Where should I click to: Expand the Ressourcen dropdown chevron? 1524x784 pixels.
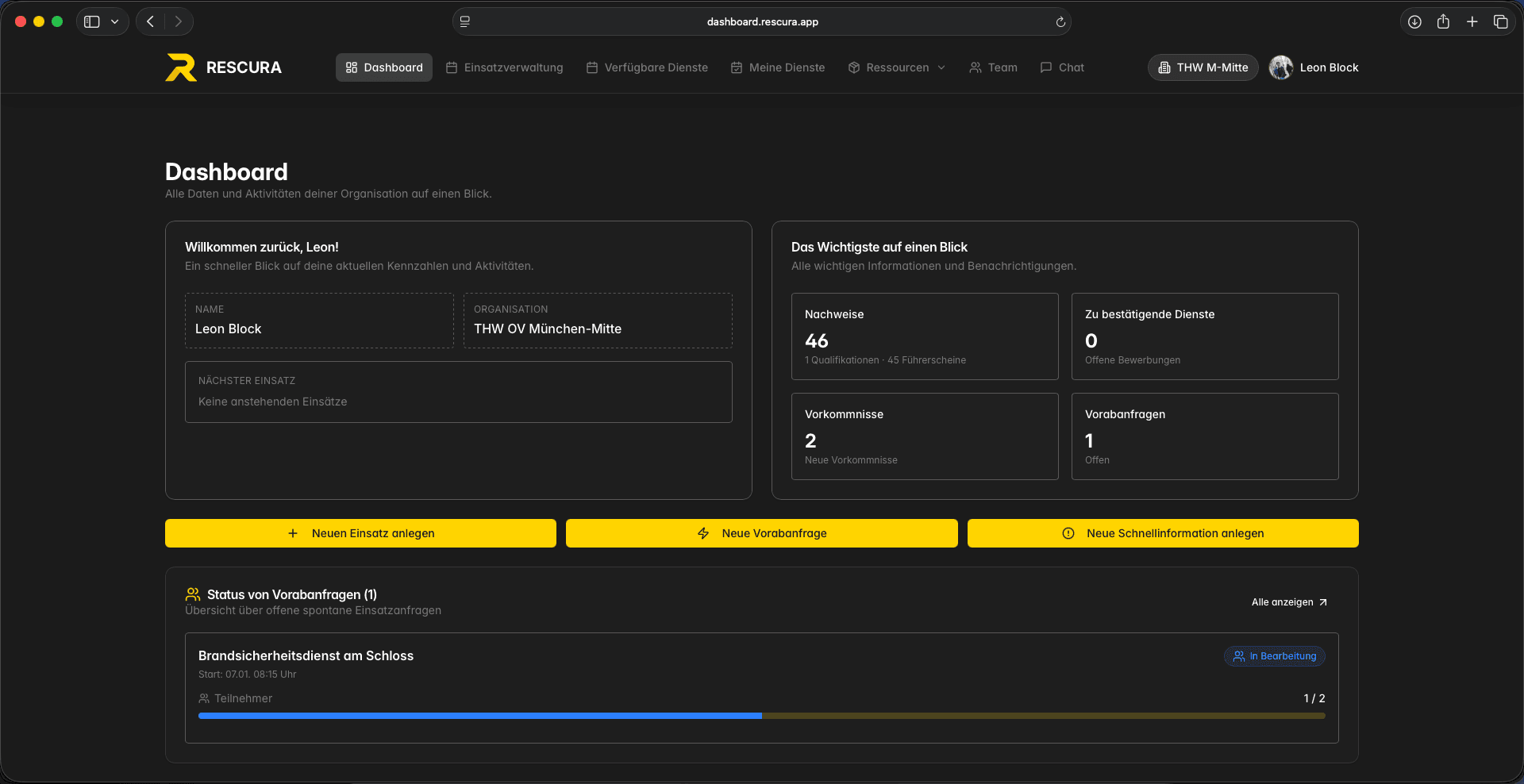tap(941, 67)
